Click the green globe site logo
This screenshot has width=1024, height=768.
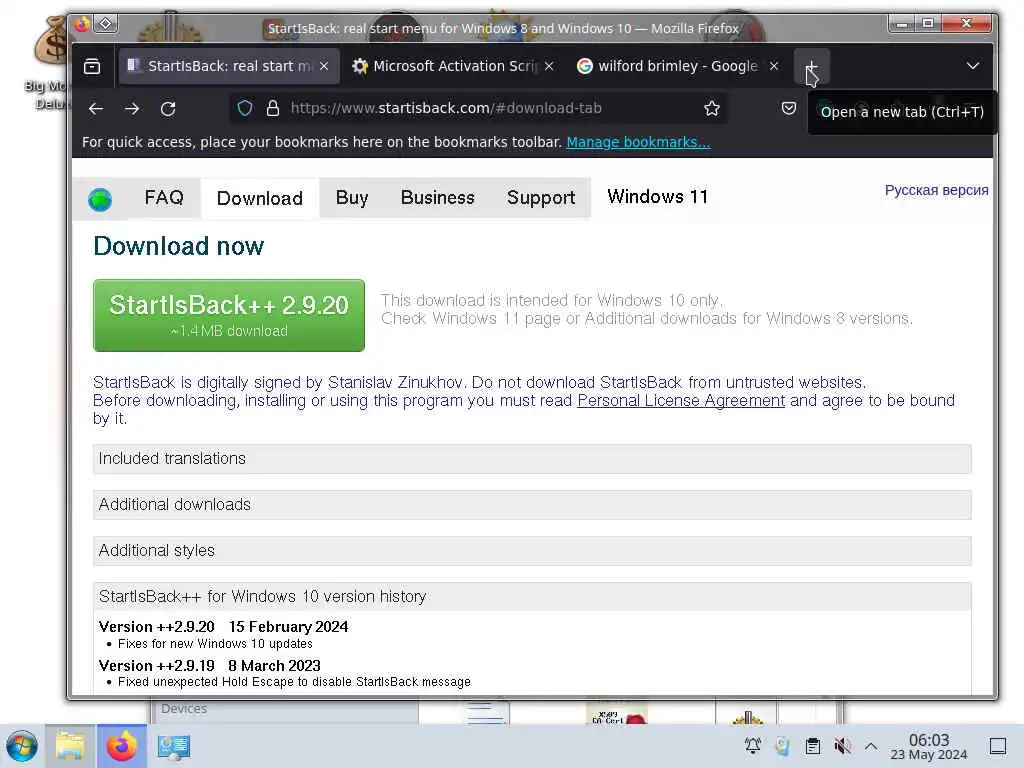[100, 199]
